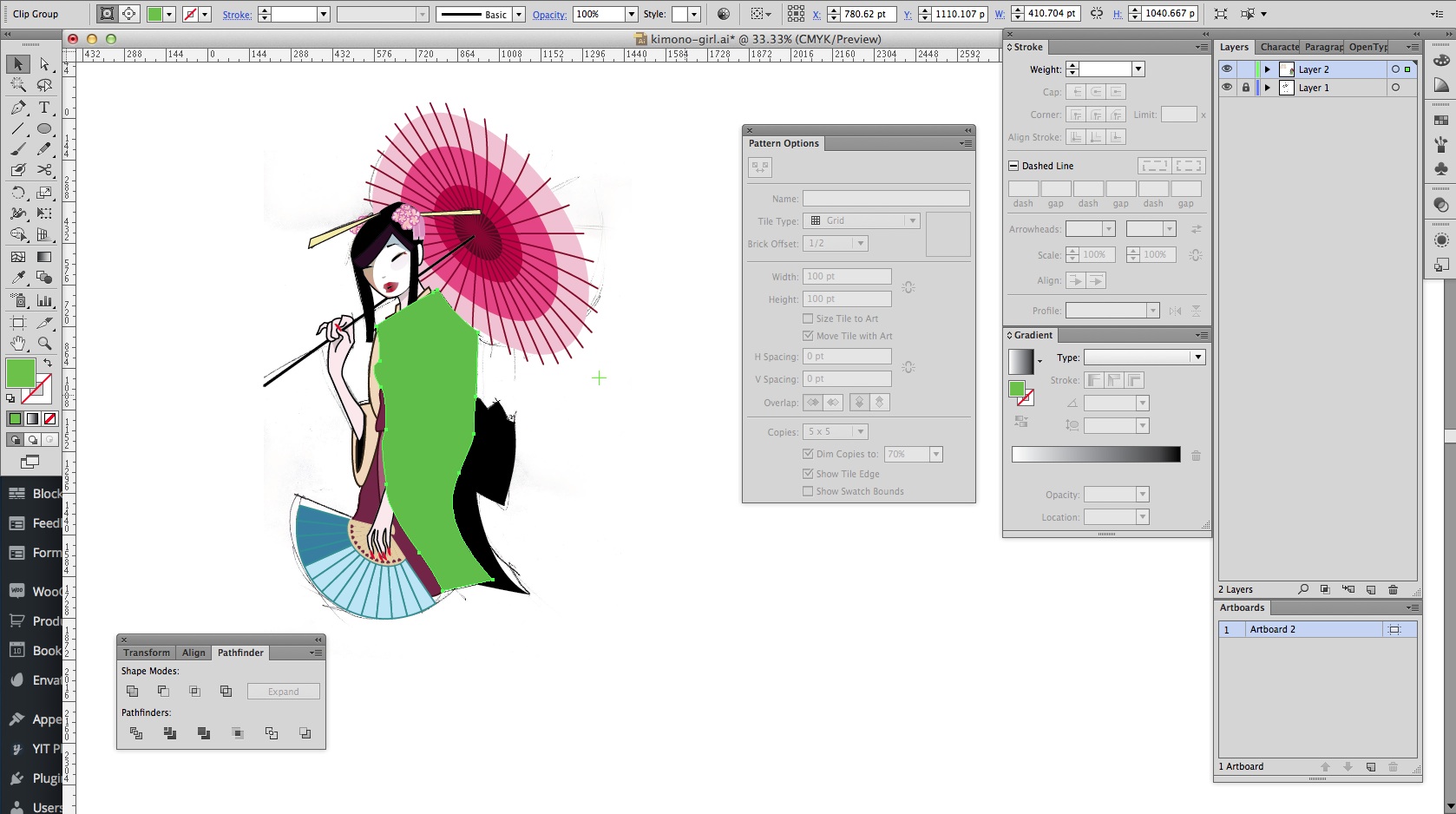Activate the Hand tool
This screenshot has width=1456, height=814.
click(17, 344)
